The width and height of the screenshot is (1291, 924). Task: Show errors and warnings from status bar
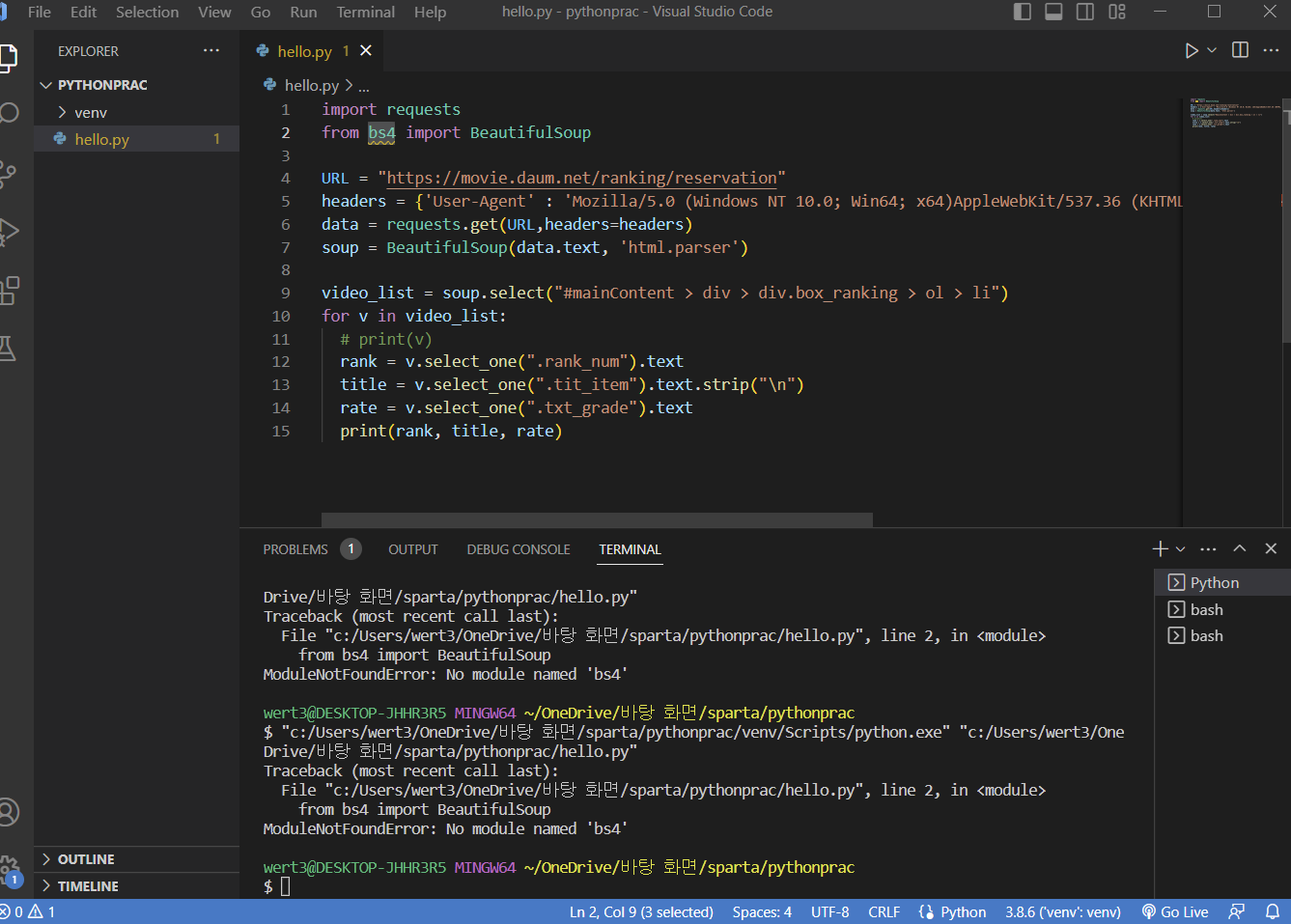28,911
